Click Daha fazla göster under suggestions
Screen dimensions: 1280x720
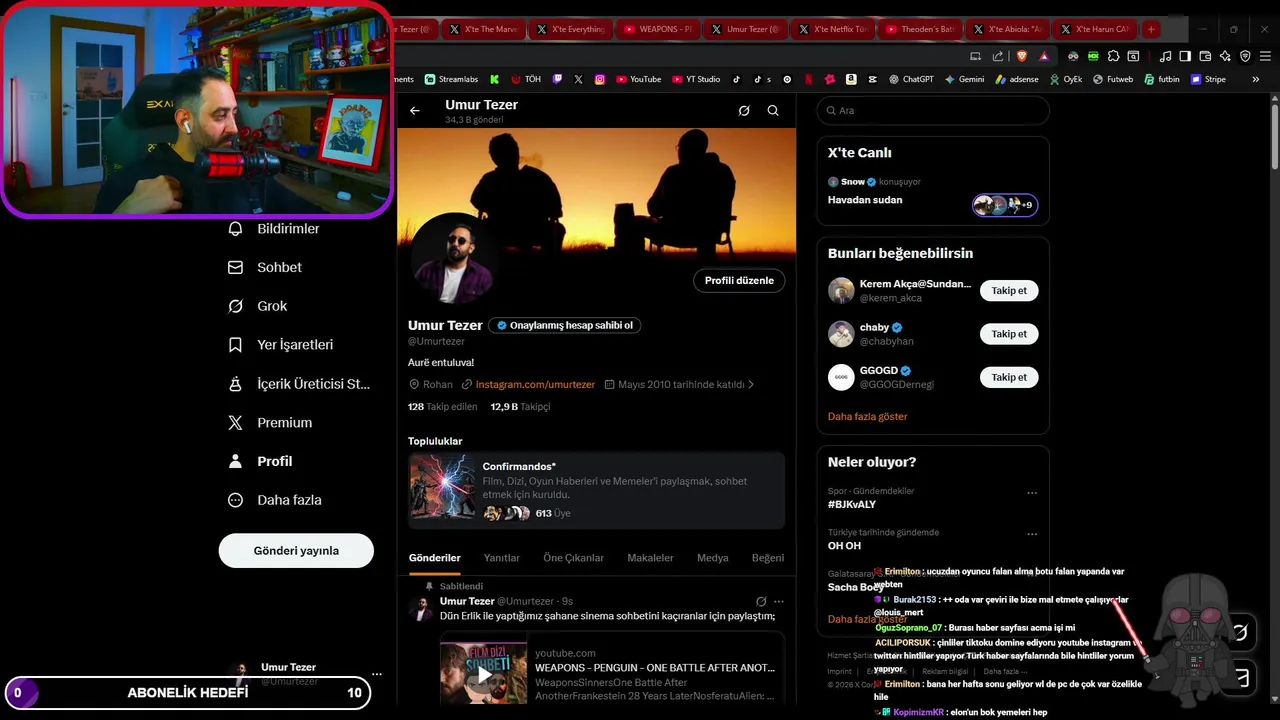click(867, 416)
